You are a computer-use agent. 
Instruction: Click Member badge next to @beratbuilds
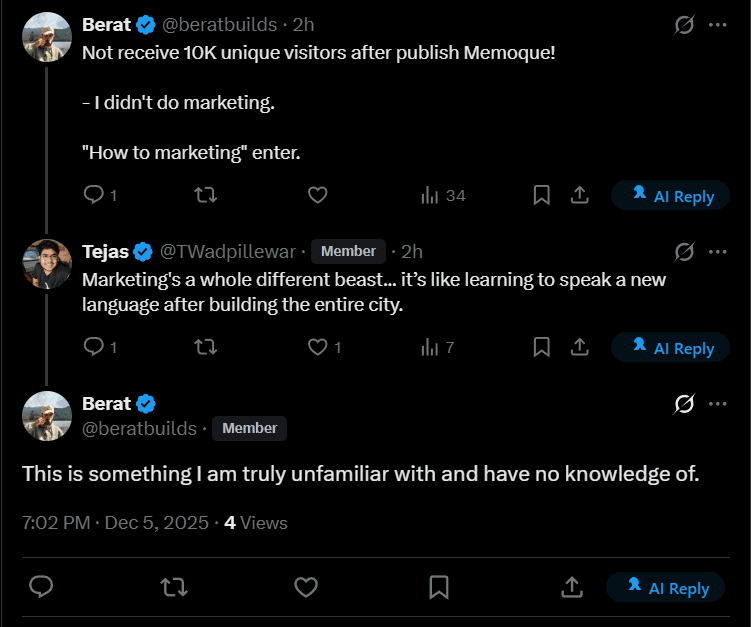click(x=249, y=428)
